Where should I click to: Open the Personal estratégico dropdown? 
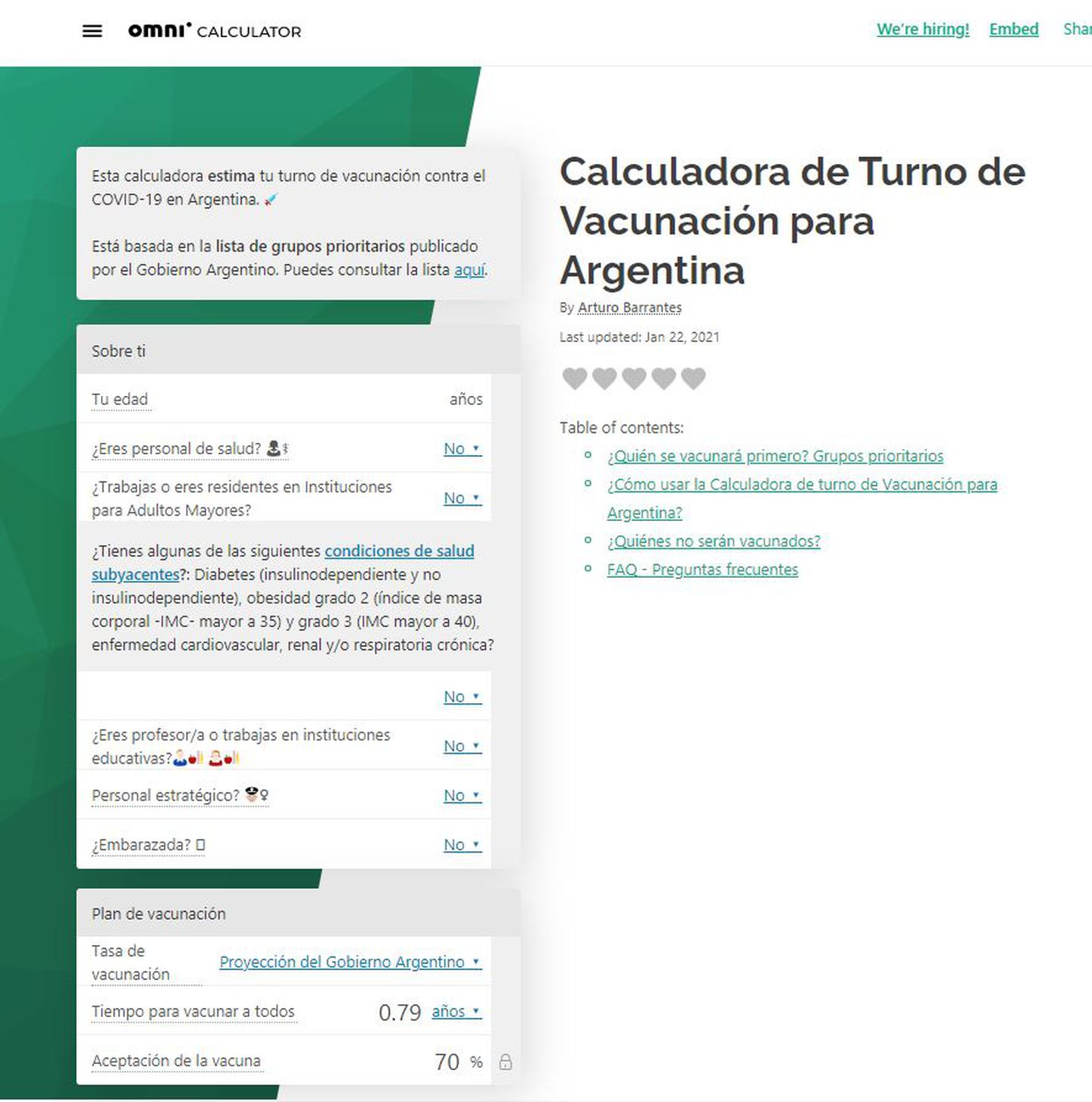click(x=462, y=795)
